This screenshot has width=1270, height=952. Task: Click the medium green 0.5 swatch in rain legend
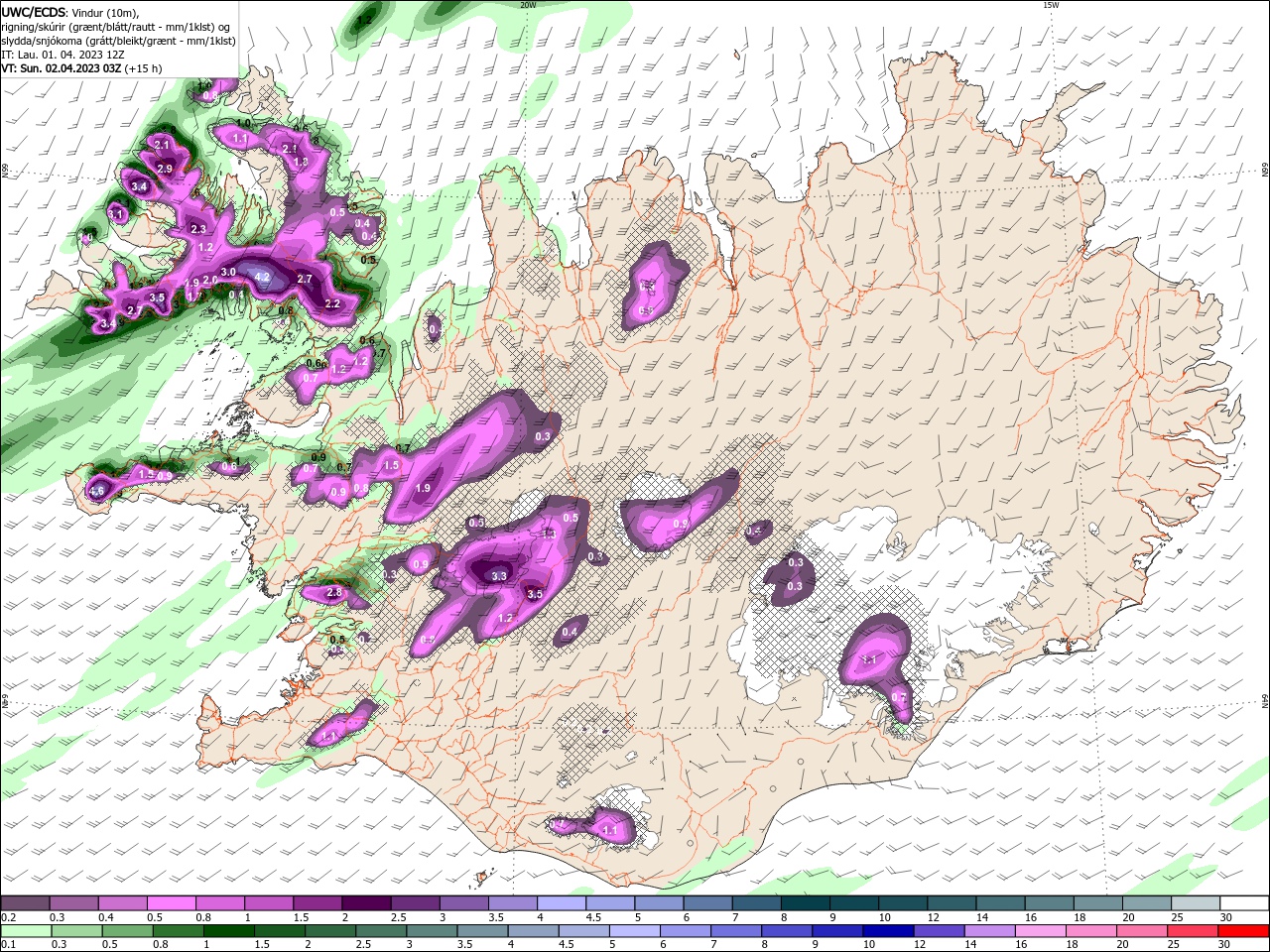point(128,931)
